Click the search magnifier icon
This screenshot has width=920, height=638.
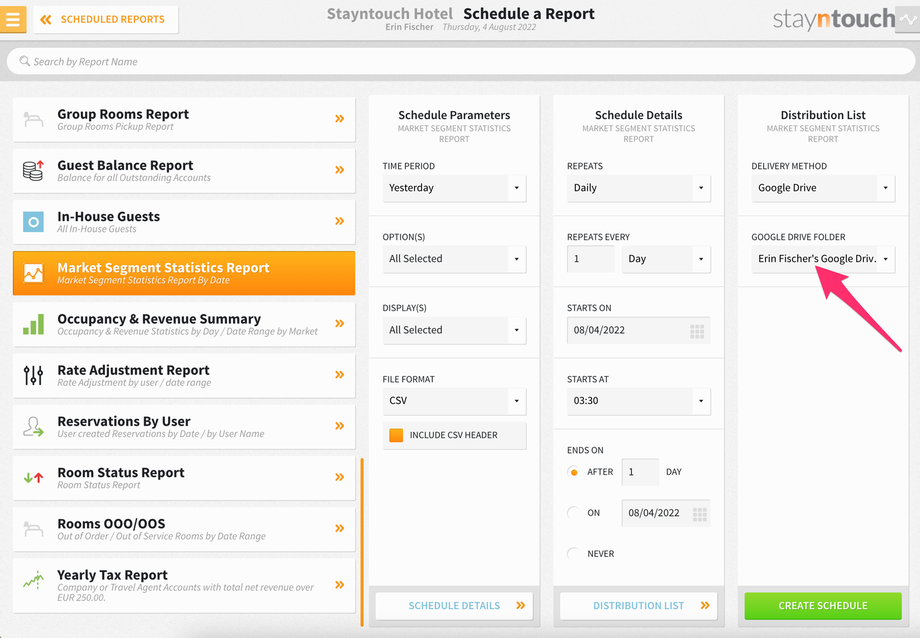pyautogui.click(x=24, y=61)
